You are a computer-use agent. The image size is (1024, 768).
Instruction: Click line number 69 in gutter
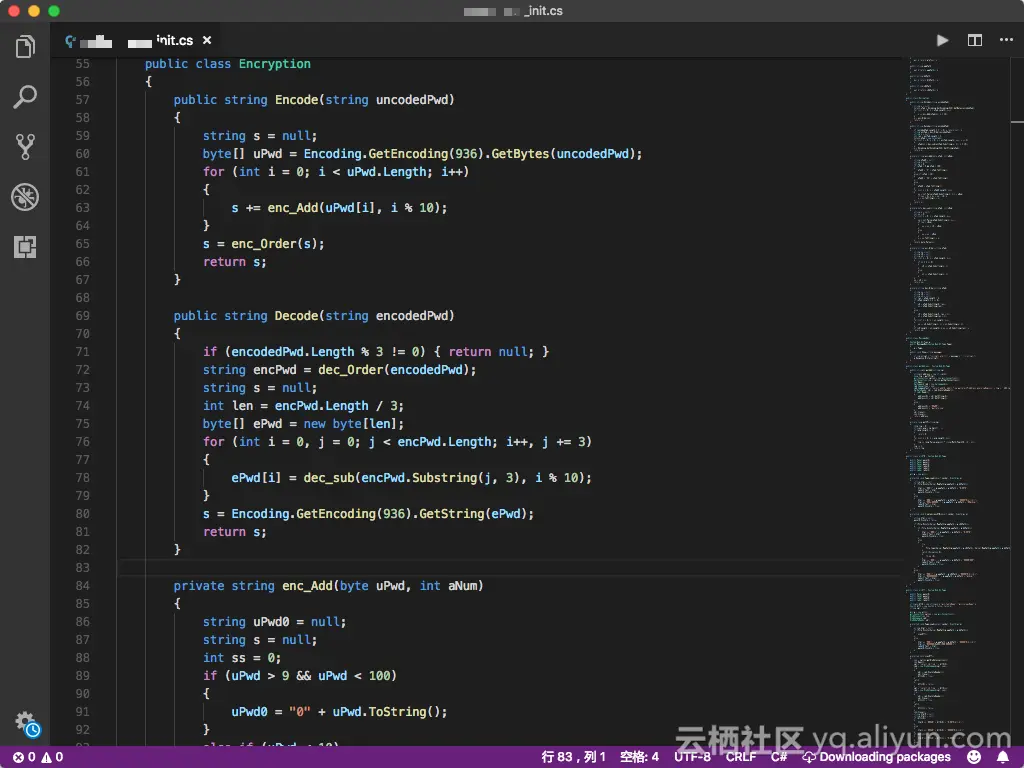(x=82, y=316)
